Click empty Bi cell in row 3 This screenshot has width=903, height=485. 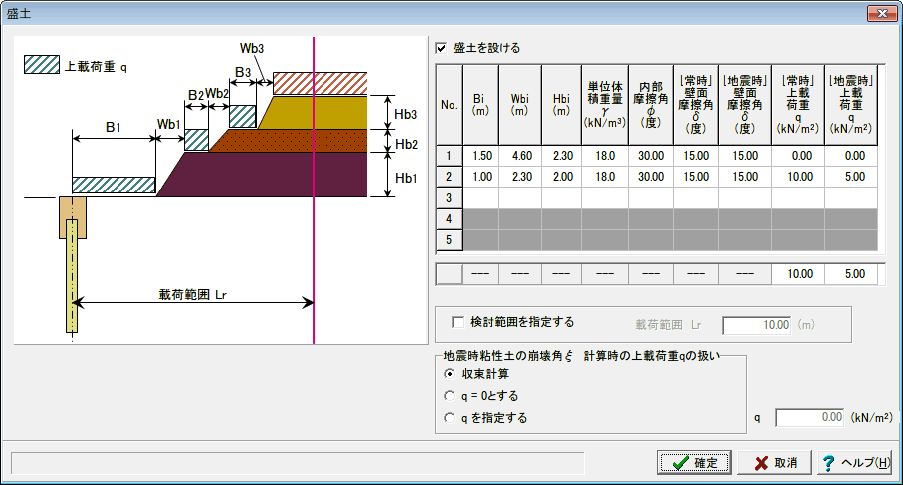point(481,198)
